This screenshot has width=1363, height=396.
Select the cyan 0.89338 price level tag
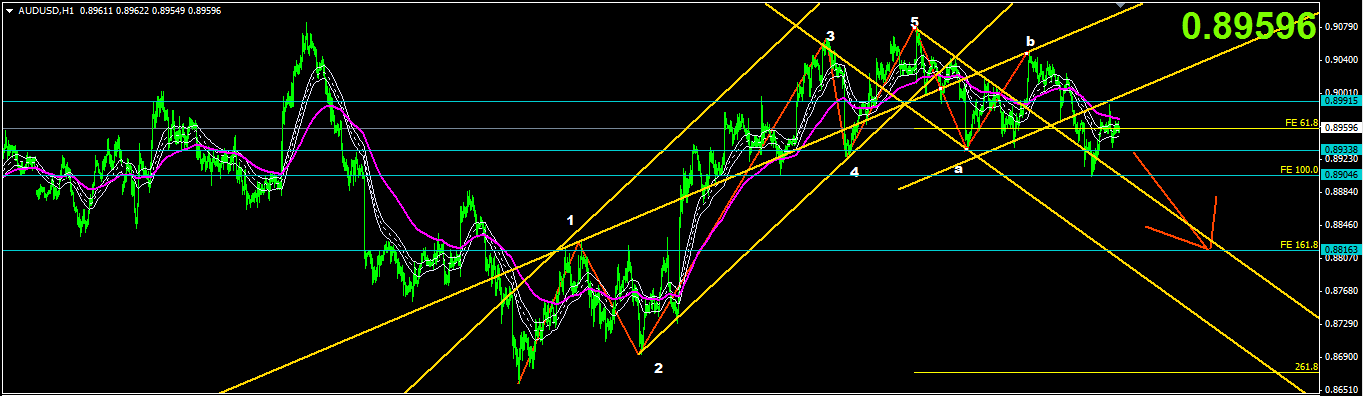click(1340, 150)
